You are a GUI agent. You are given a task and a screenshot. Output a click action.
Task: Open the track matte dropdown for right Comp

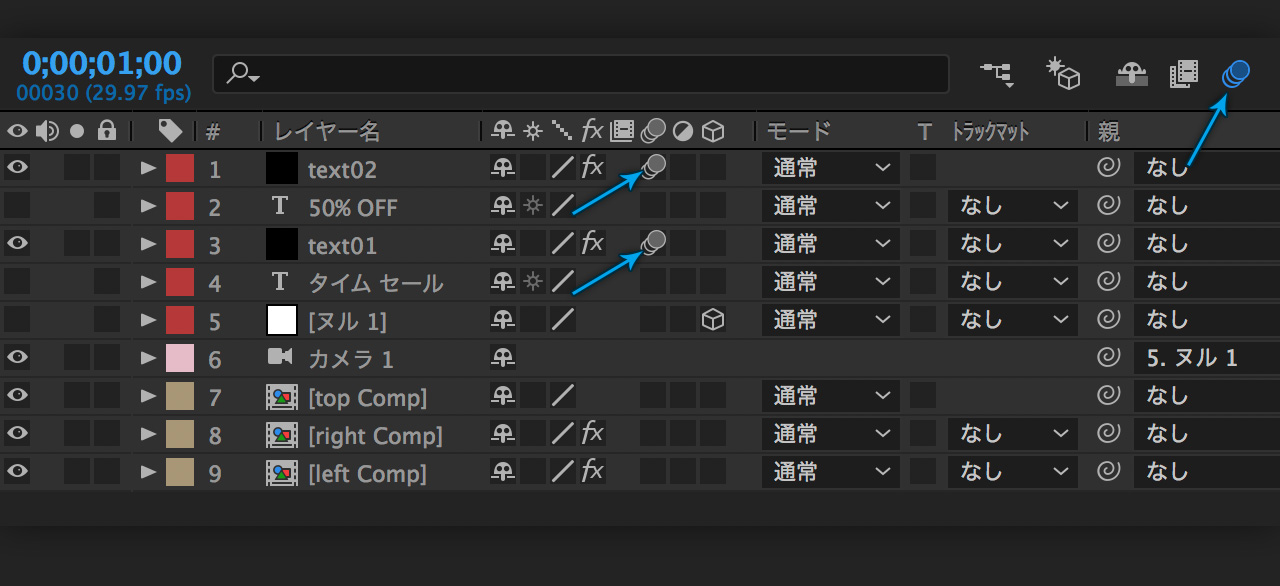point(1013,434)
